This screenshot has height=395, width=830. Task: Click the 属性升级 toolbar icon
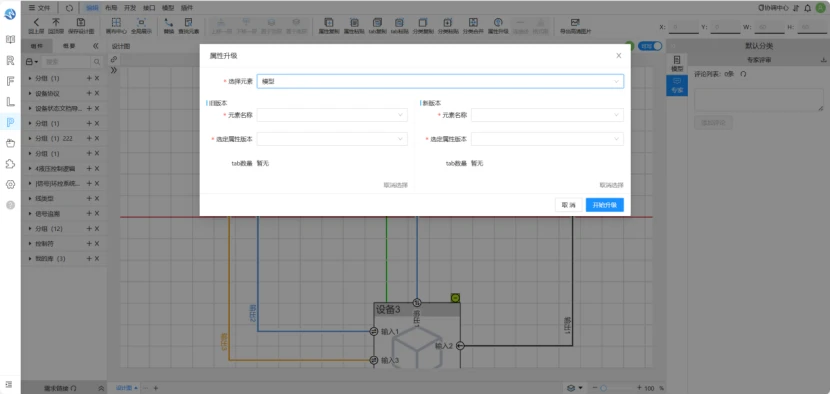point(498,22)
